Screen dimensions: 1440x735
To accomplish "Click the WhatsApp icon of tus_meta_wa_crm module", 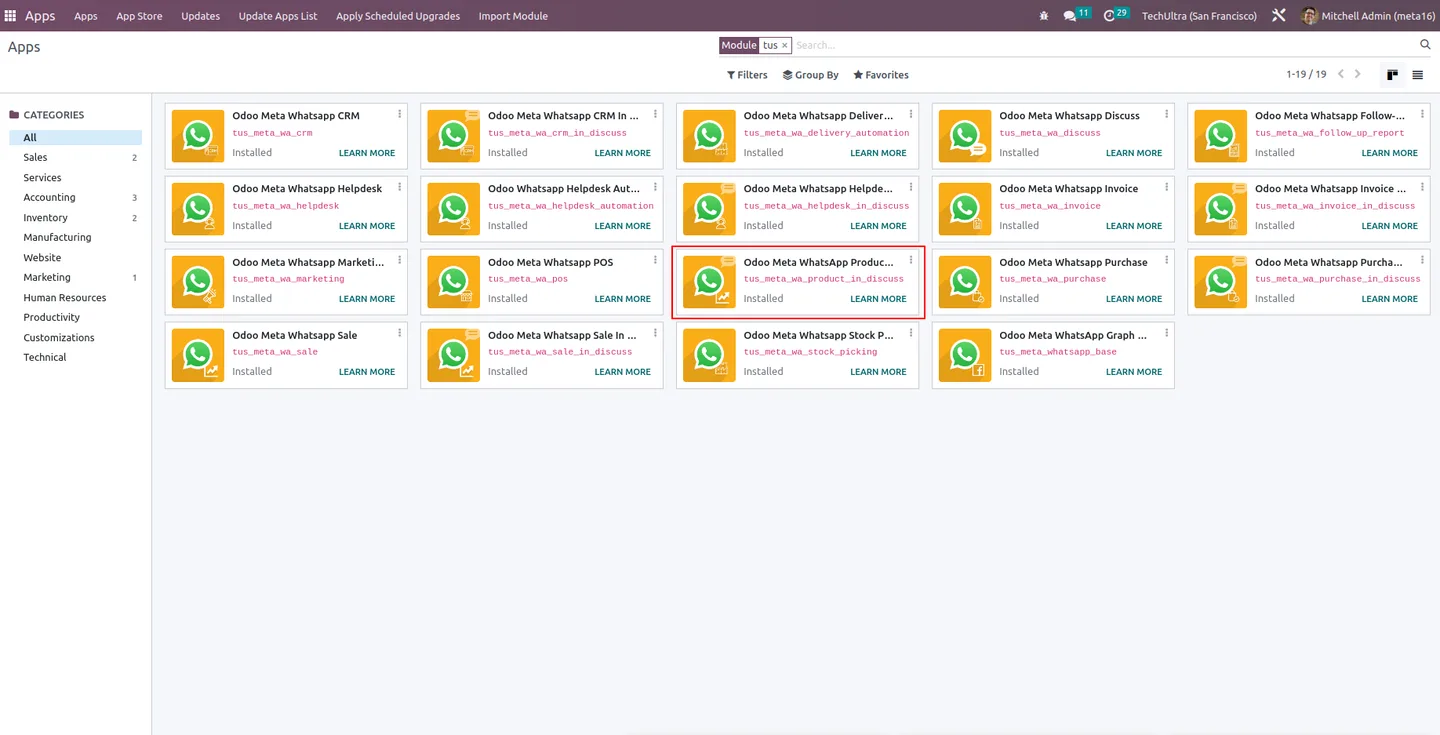I will click(x=198, y=136).
